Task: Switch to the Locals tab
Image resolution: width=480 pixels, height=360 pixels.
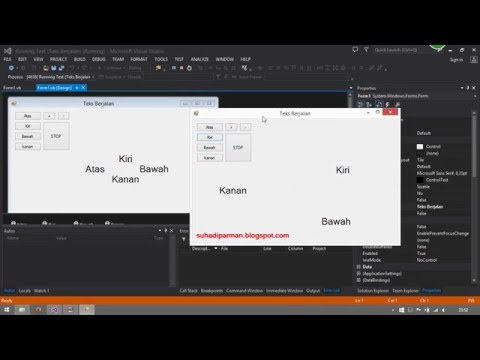Action: pos(24,291)
